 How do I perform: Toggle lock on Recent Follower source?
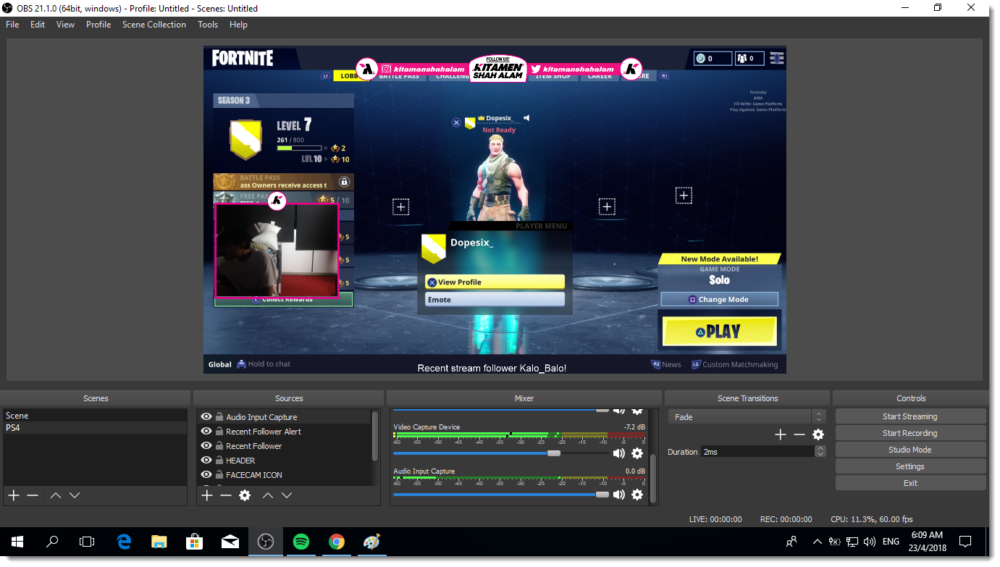[219, 446]
